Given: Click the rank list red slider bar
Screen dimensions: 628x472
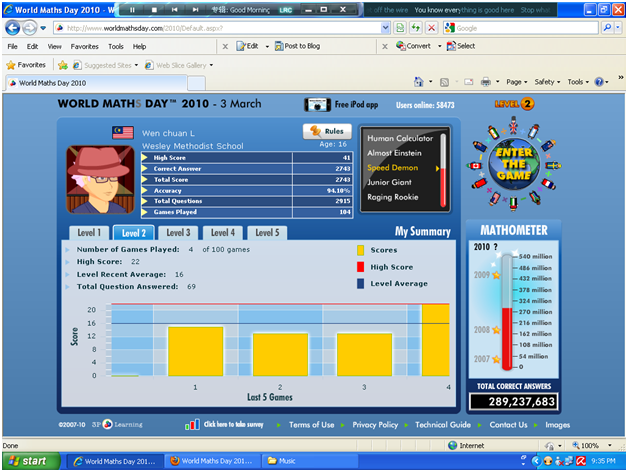Looking at the screenshot, I should (x=443, y=187).
